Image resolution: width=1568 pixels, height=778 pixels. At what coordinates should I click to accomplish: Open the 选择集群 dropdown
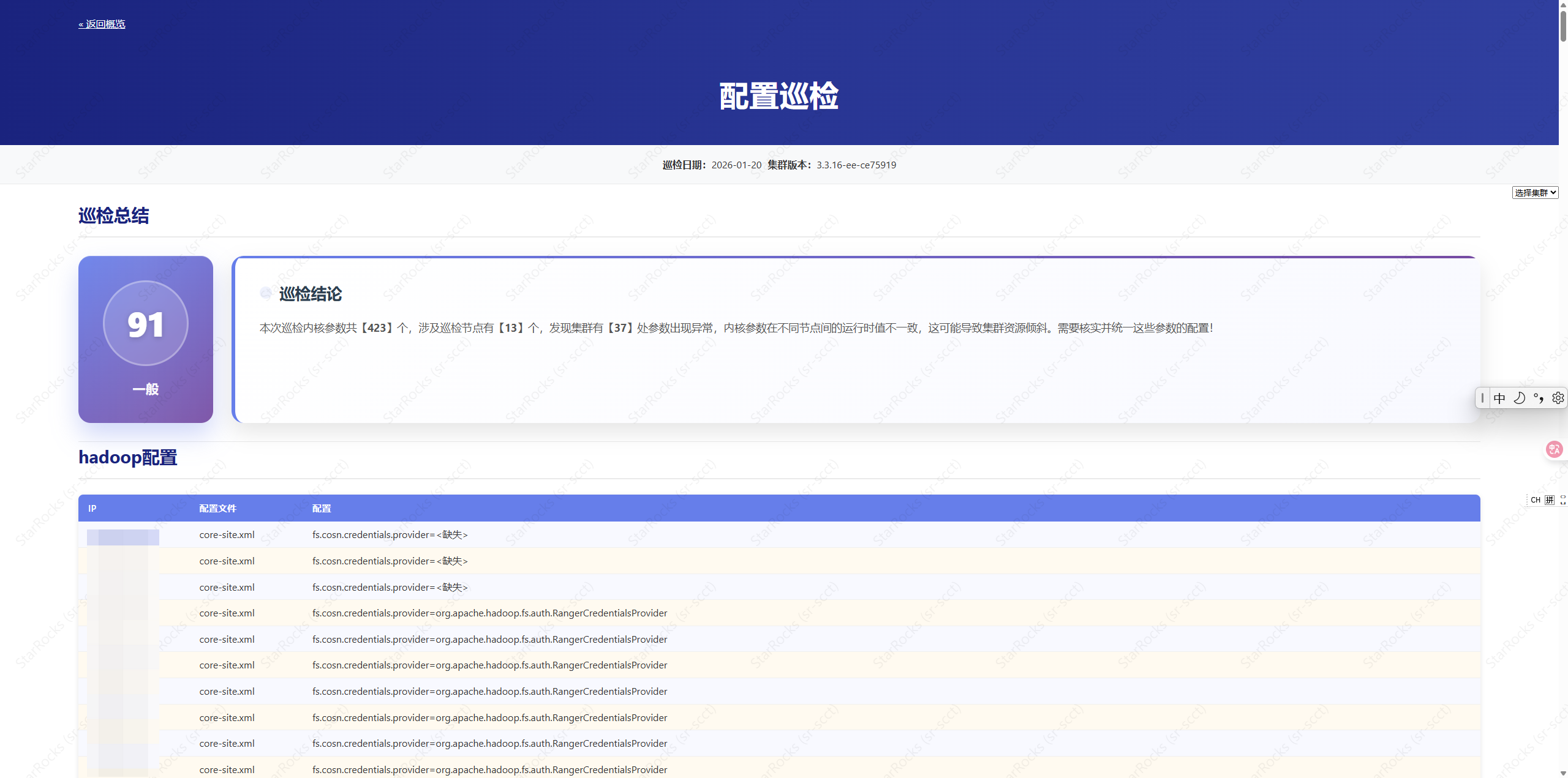tap(1535, 193)
